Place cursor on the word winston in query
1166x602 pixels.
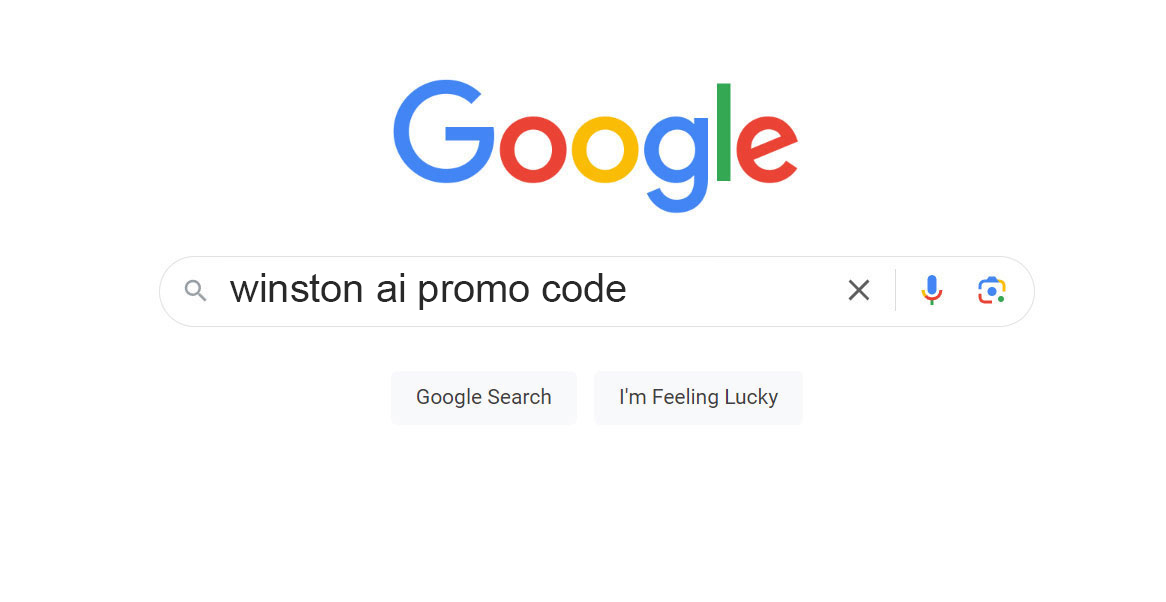296,288
